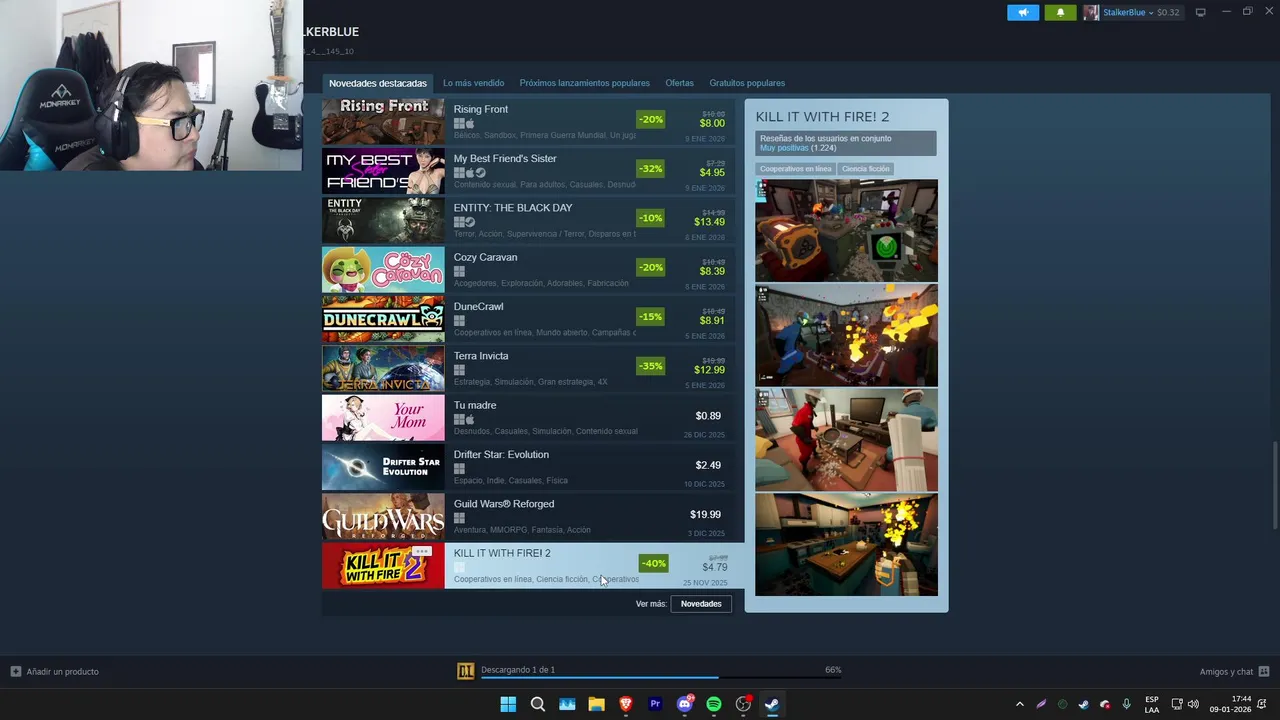This screenshot has height=720, width=1280.
Task: Open Windows taskbar search
Action: pos(538,704)
